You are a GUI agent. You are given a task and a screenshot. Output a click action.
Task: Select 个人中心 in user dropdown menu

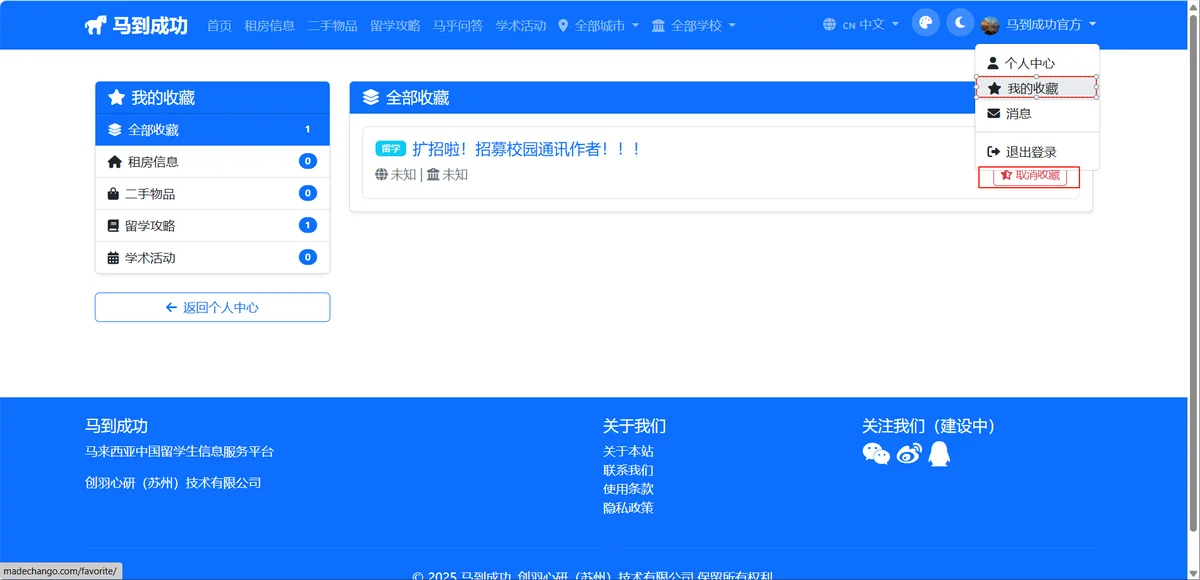tap(1037, 63)
